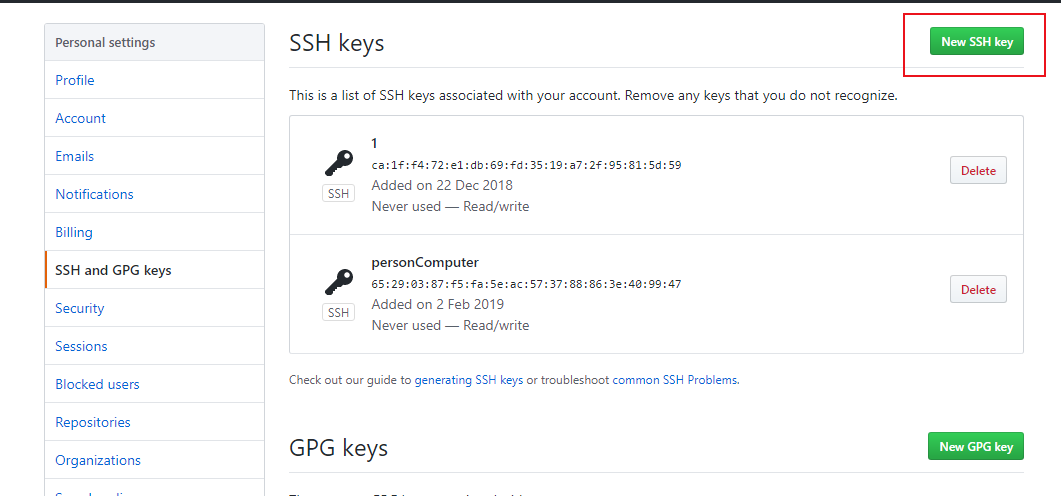Delete the personComputer SSH key
This screenshot has width=1061, height=496.
pyautogui.click(x=978, y=290)
